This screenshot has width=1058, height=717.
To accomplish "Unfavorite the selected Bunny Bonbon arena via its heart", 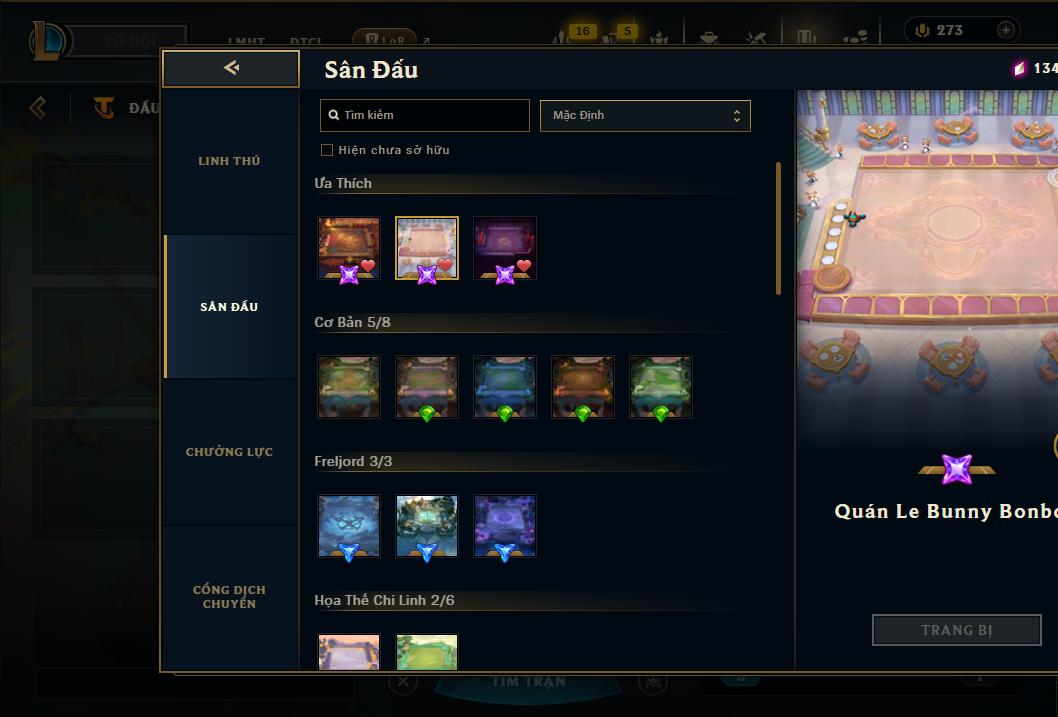I will click(x=445, y=264).
